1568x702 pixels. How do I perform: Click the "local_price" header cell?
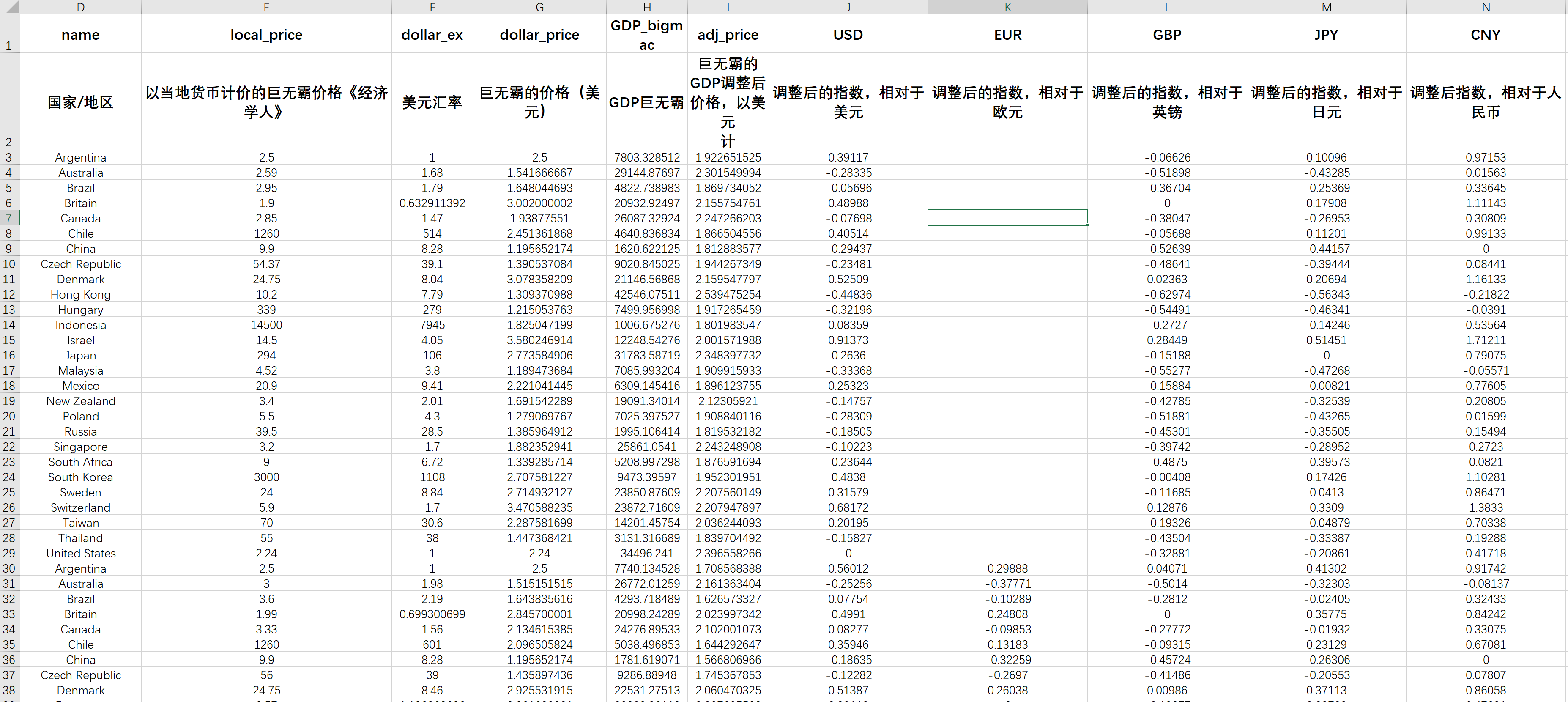pyautogui.click(x=266, y=35)
